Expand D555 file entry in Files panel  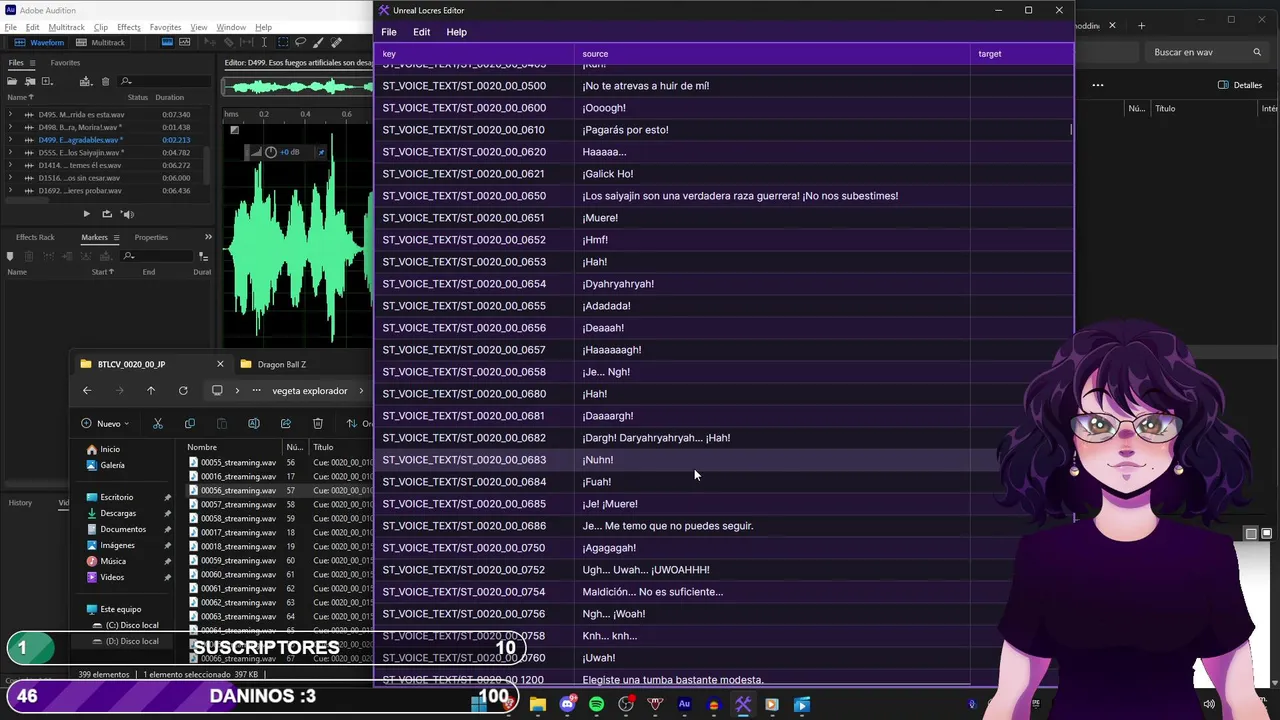click(10, 153)
